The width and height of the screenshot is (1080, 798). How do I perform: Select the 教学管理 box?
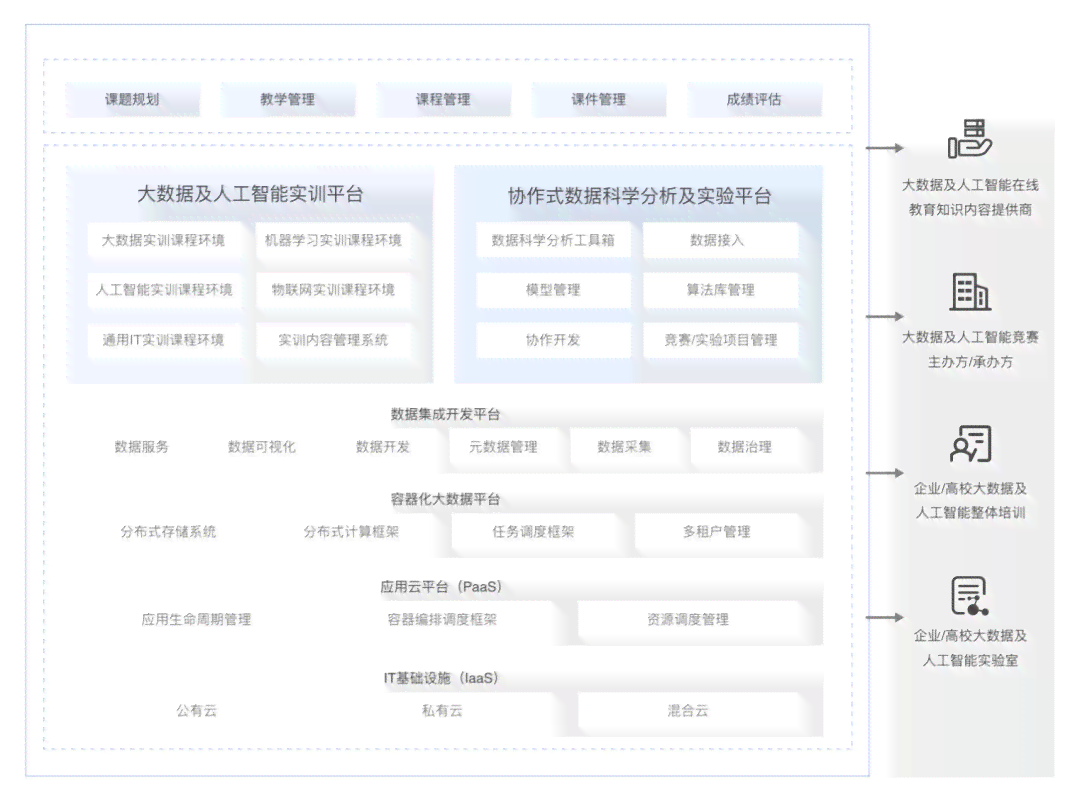tap(288, 100)
